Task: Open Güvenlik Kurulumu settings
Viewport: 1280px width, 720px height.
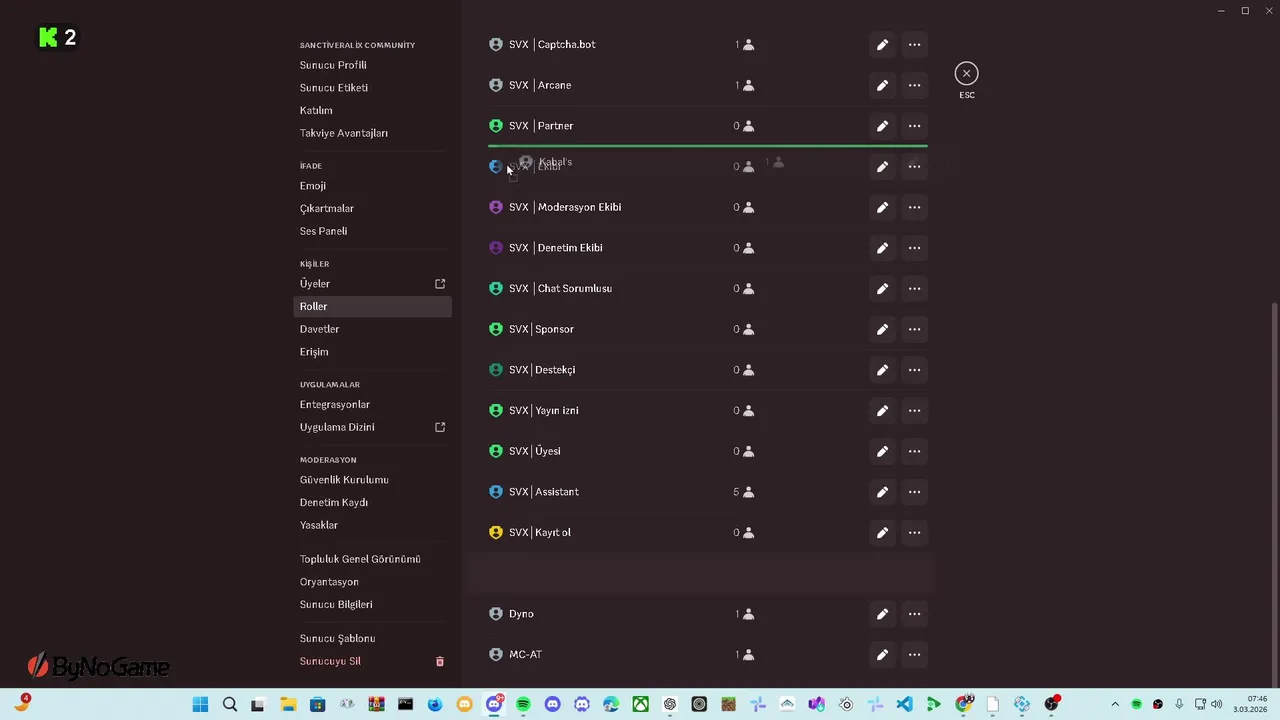Action: pos(344,480)
